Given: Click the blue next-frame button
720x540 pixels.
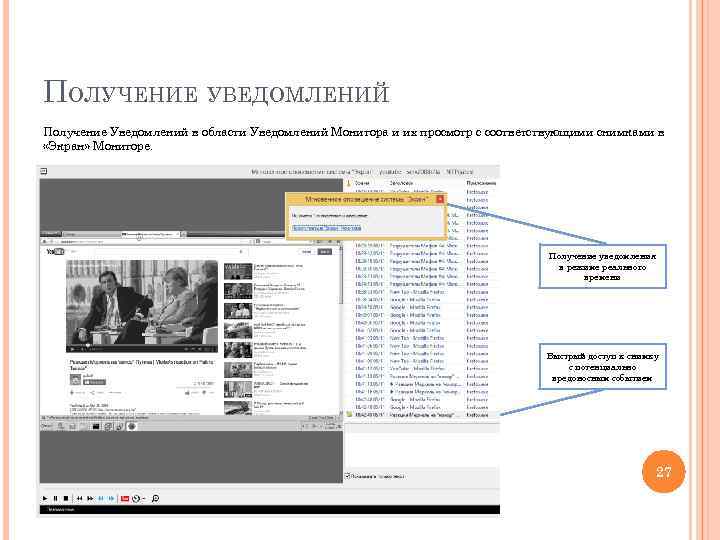Looking at the screenshot, I should 111,498.
